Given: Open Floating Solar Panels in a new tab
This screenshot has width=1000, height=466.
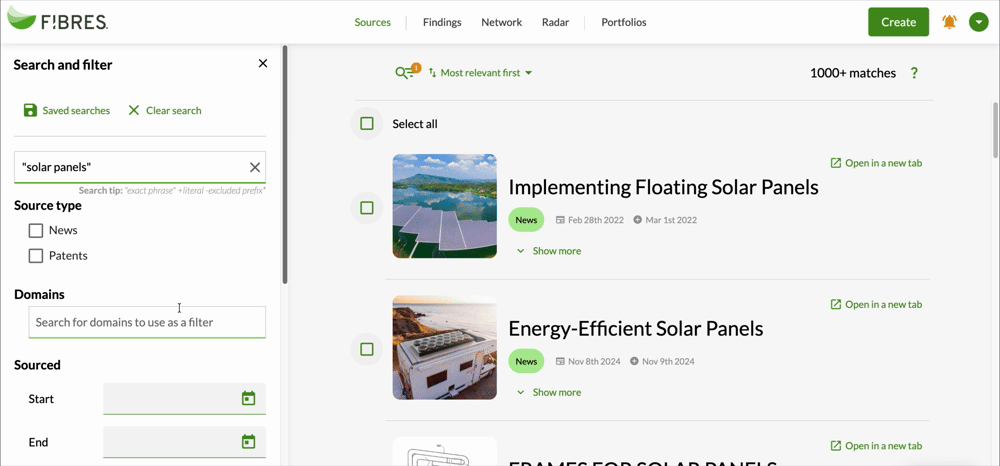Looking at the screenshot, I should pos(876,163).
